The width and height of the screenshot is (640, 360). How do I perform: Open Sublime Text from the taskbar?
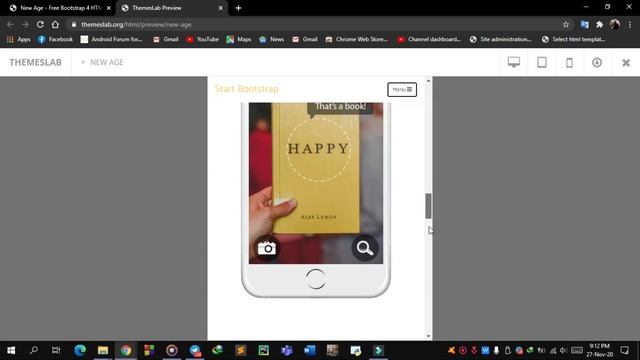coord(240,350)
